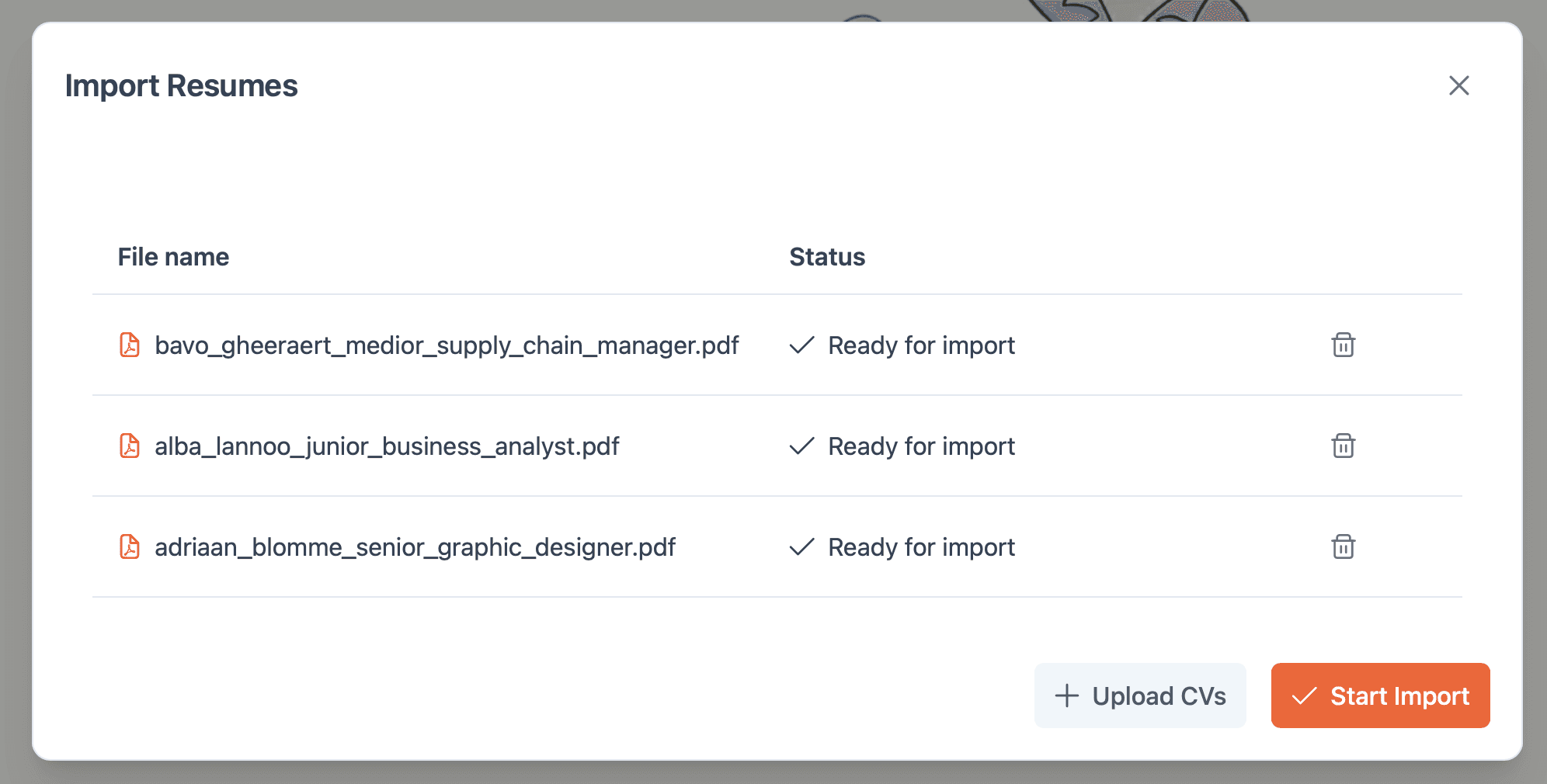Select the file alba_lannoo_junior_business_analyst.pdf
Viewport: 1547px width, 784px height.
[x=387, y=446]
